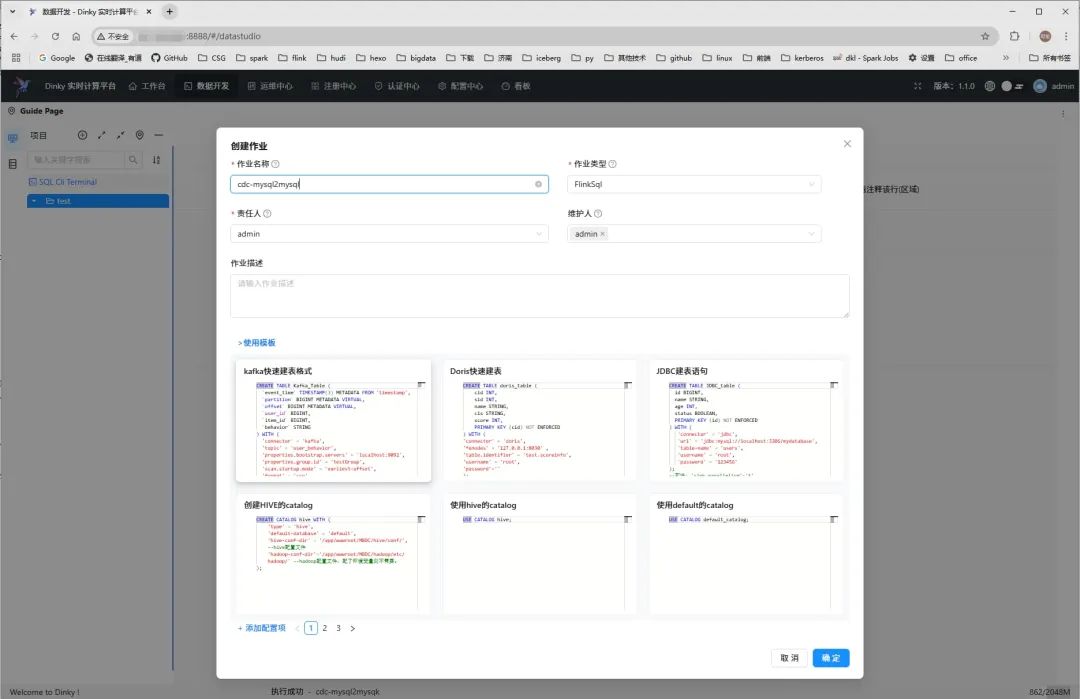This screenshot has width=1080, height=699.
Task: Switch to the 注册中心 menu tab
Action: 333,86
